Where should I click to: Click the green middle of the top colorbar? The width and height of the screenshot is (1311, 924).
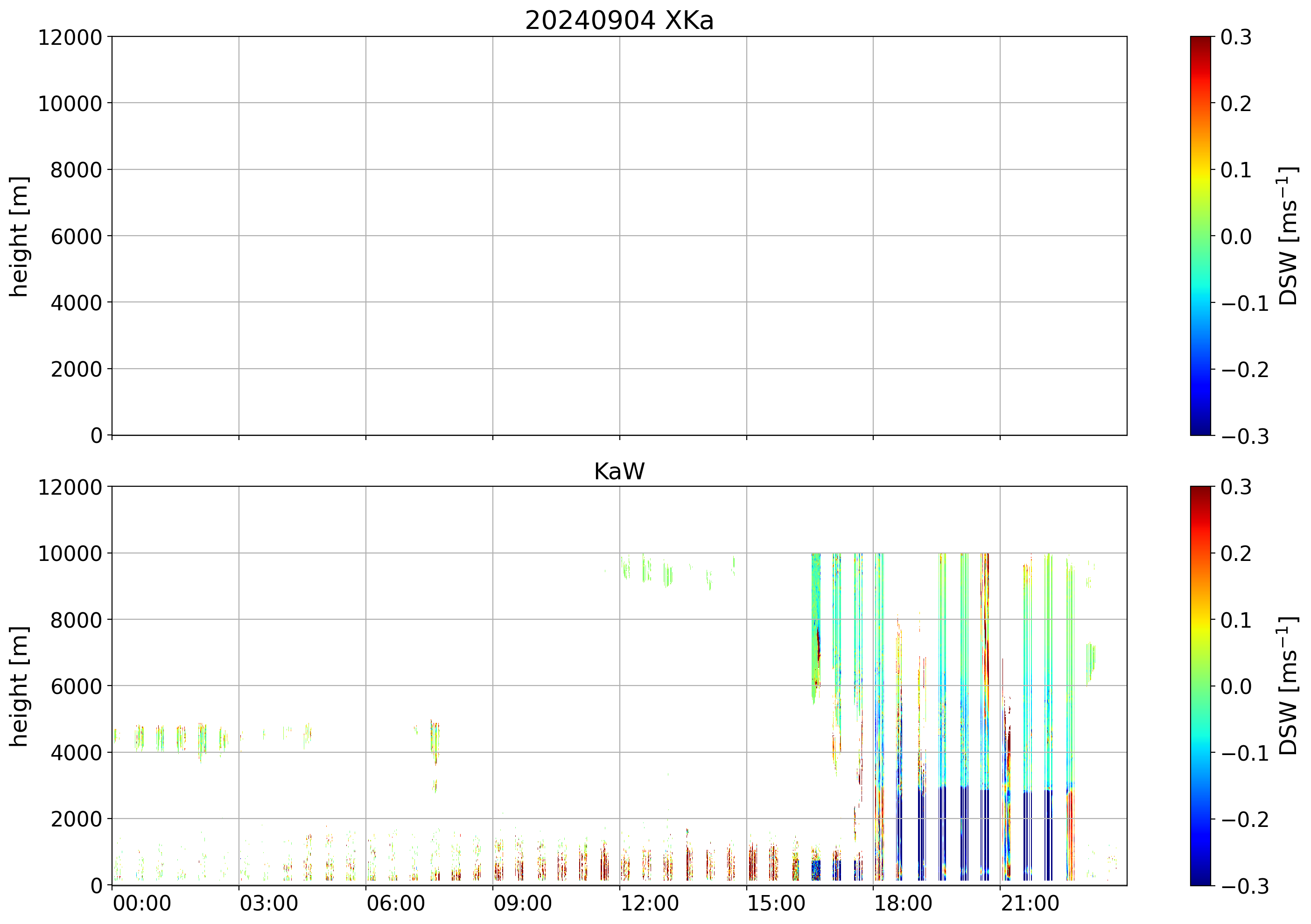click(1200, 236)
